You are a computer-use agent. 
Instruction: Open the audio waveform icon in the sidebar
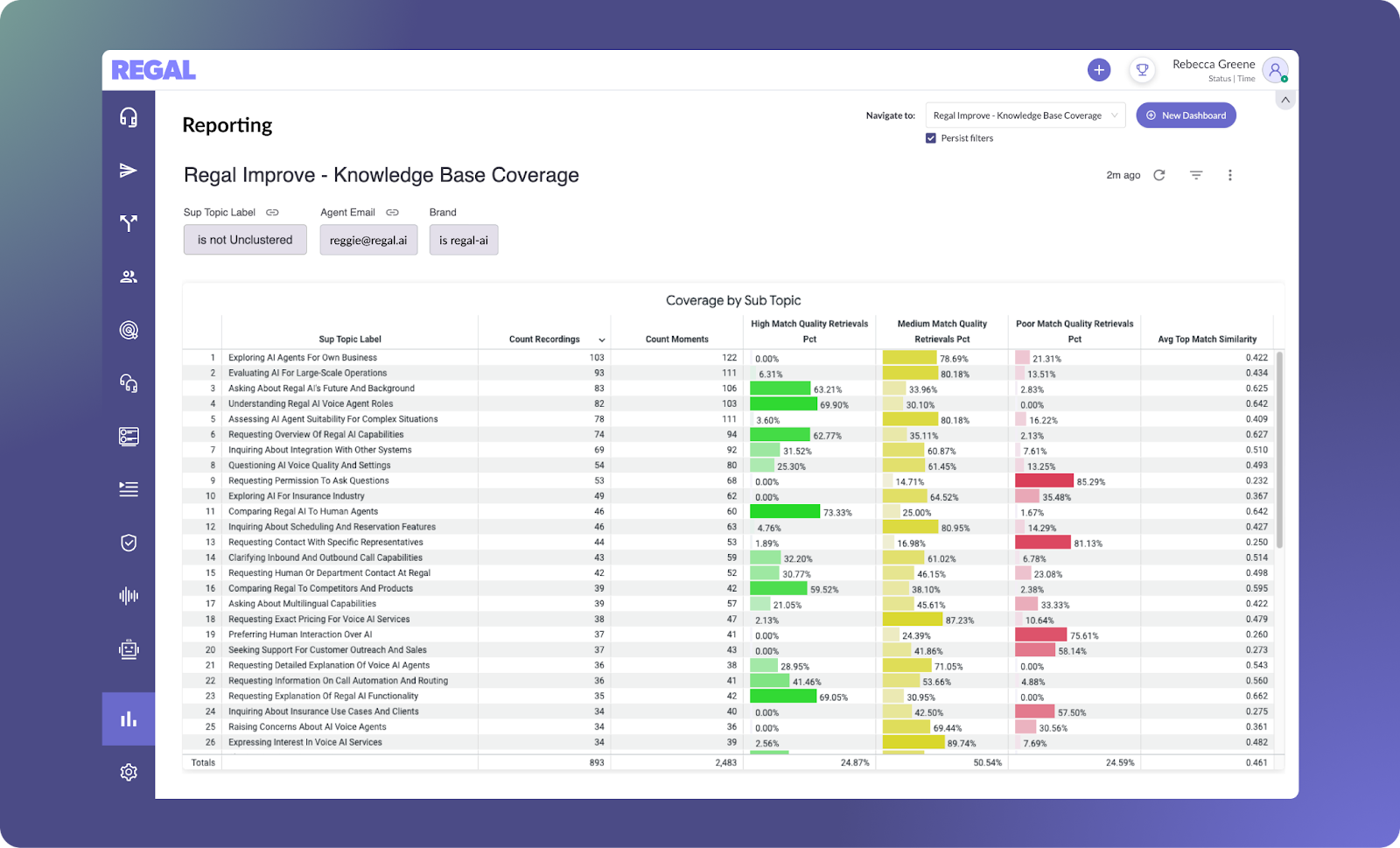tap(129, 596)
